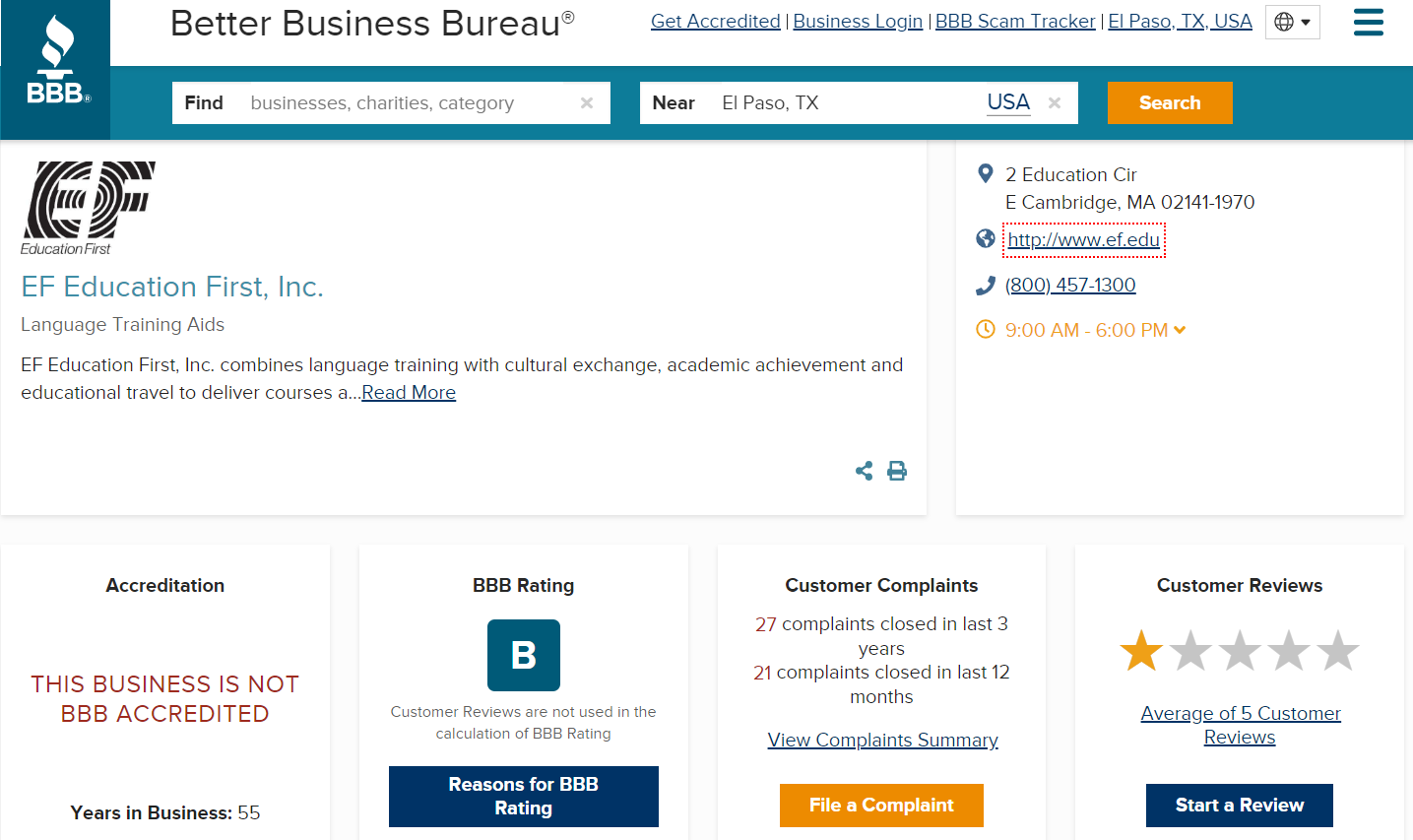Click the globe website icon
The width and height of the screenshot is (1413, 840).
pyautogui.click(x=985, y=238)
